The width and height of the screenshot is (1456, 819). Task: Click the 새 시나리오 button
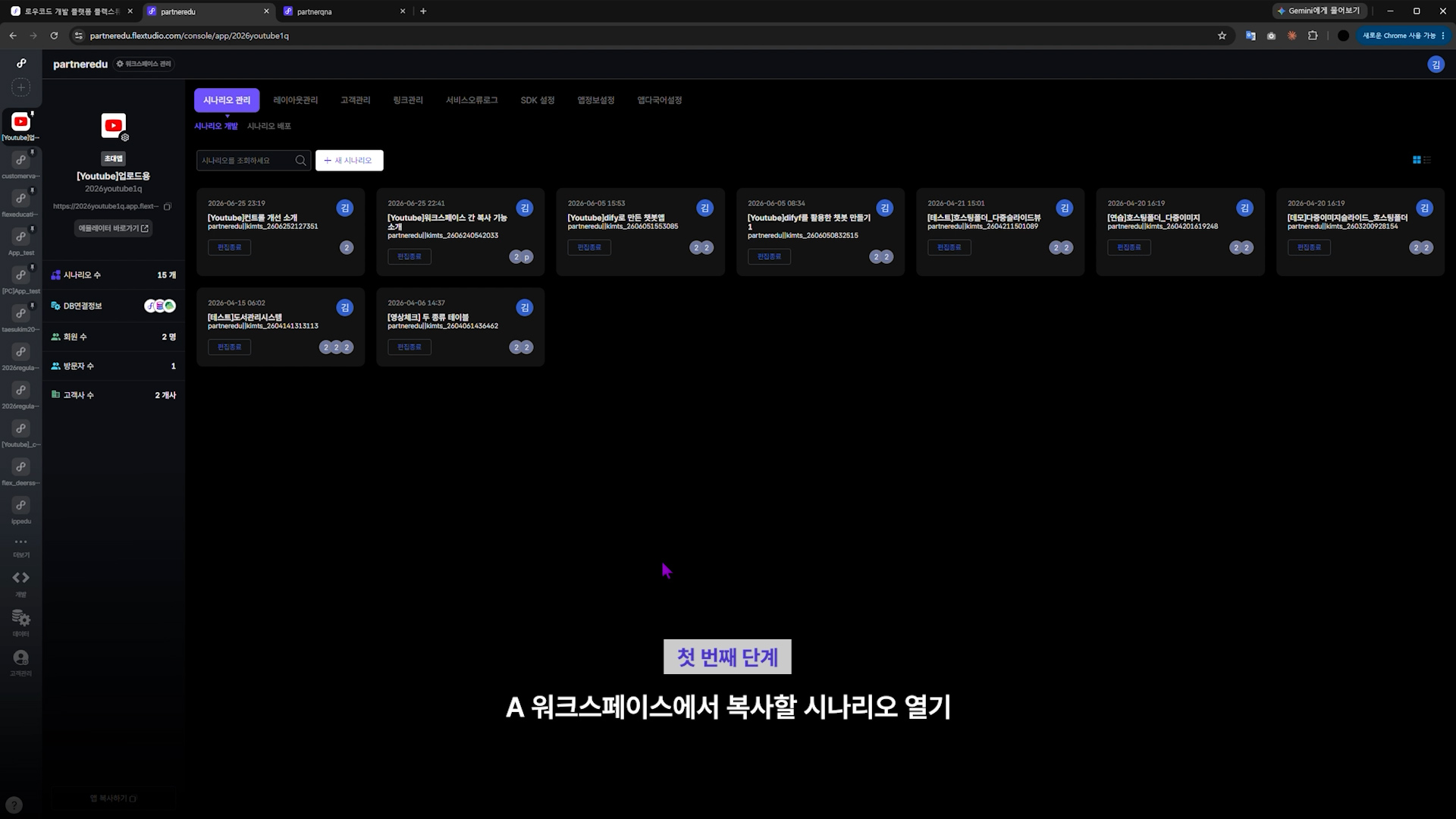click(x=349, y=160)
